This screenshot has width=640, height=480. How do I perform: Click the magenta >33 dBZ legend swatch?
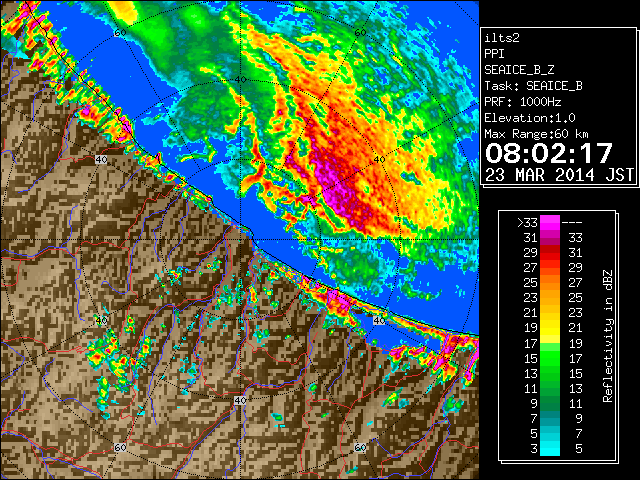pyautogui.click(x=550, y=223)
